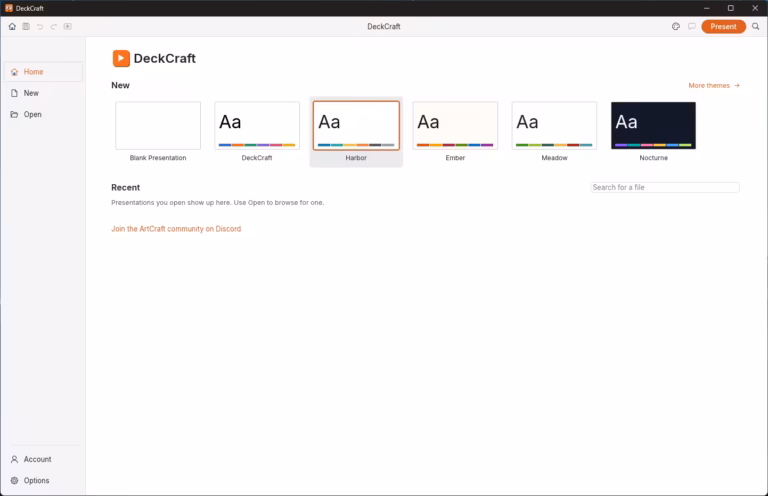This screenshot has width=768, height=496.
Task: Choose the Blank Presentation thumbnail
Action: click(x=158, y=125)
